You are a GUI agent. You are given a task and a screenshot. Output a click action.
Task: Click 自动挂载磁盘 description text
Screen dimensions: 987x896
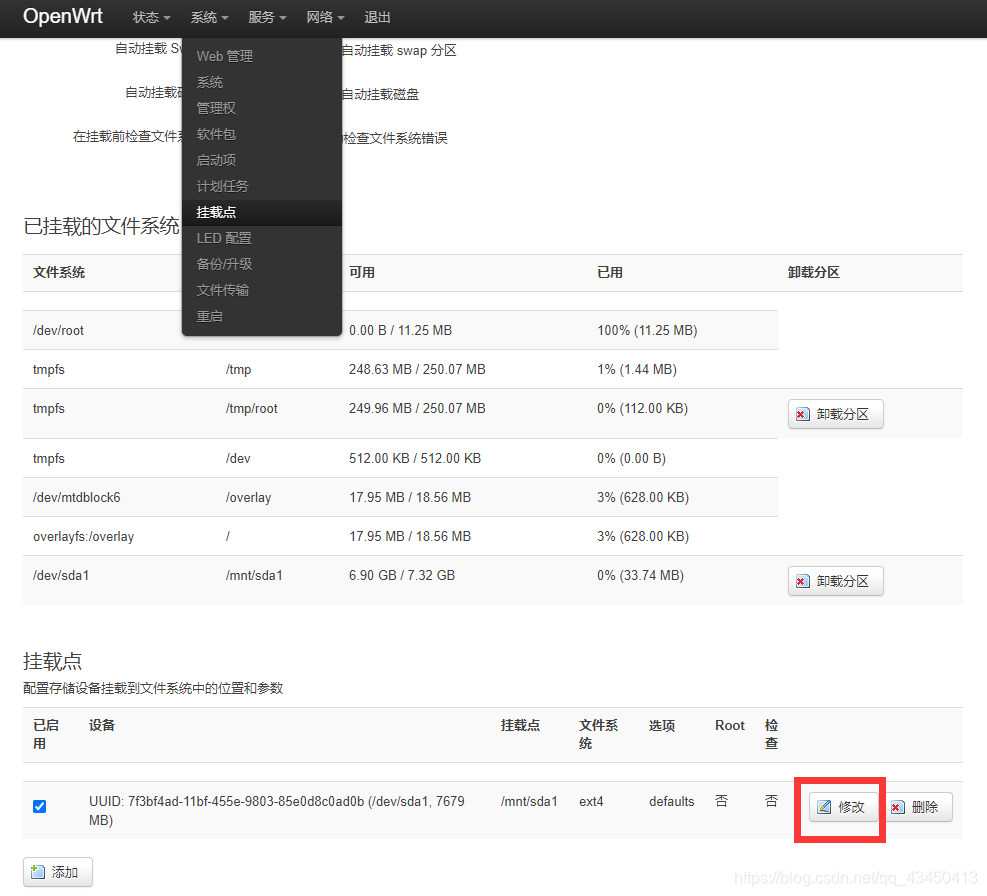[x=380, y=94]
